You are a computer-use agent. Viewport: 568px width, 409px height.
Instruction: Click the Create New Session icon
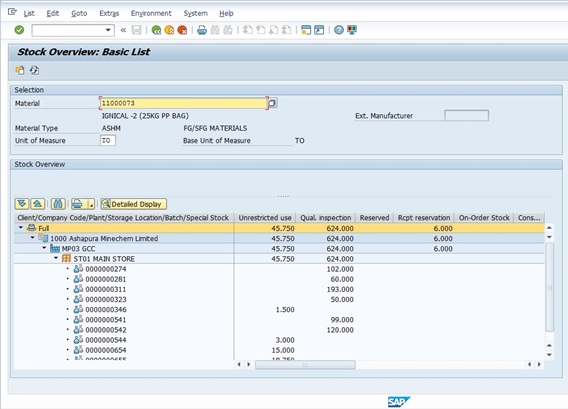[306, 30]
